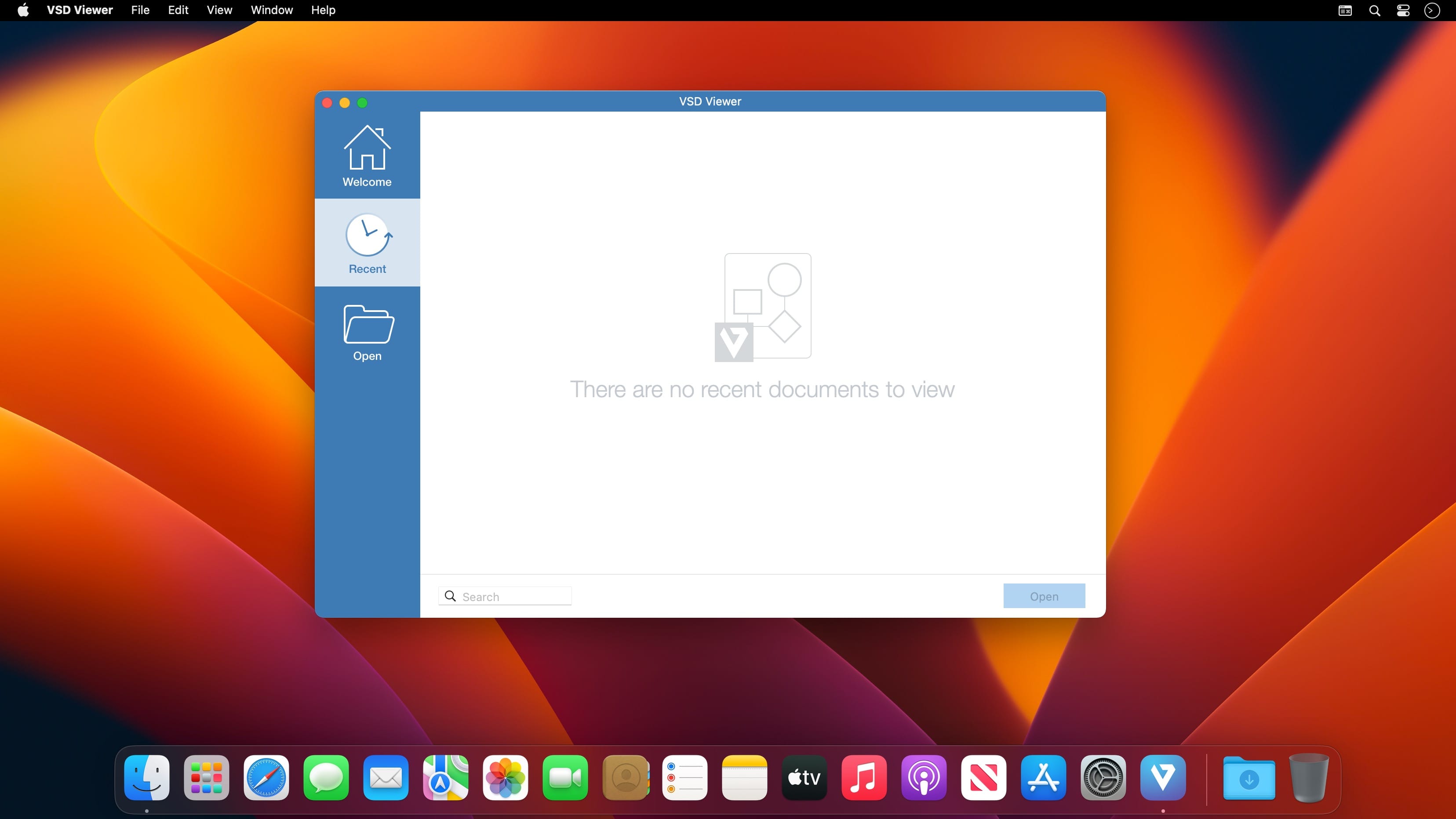Open the Edit menu
Viewport: 1456px width, 819px height.
tap(178, 10)
